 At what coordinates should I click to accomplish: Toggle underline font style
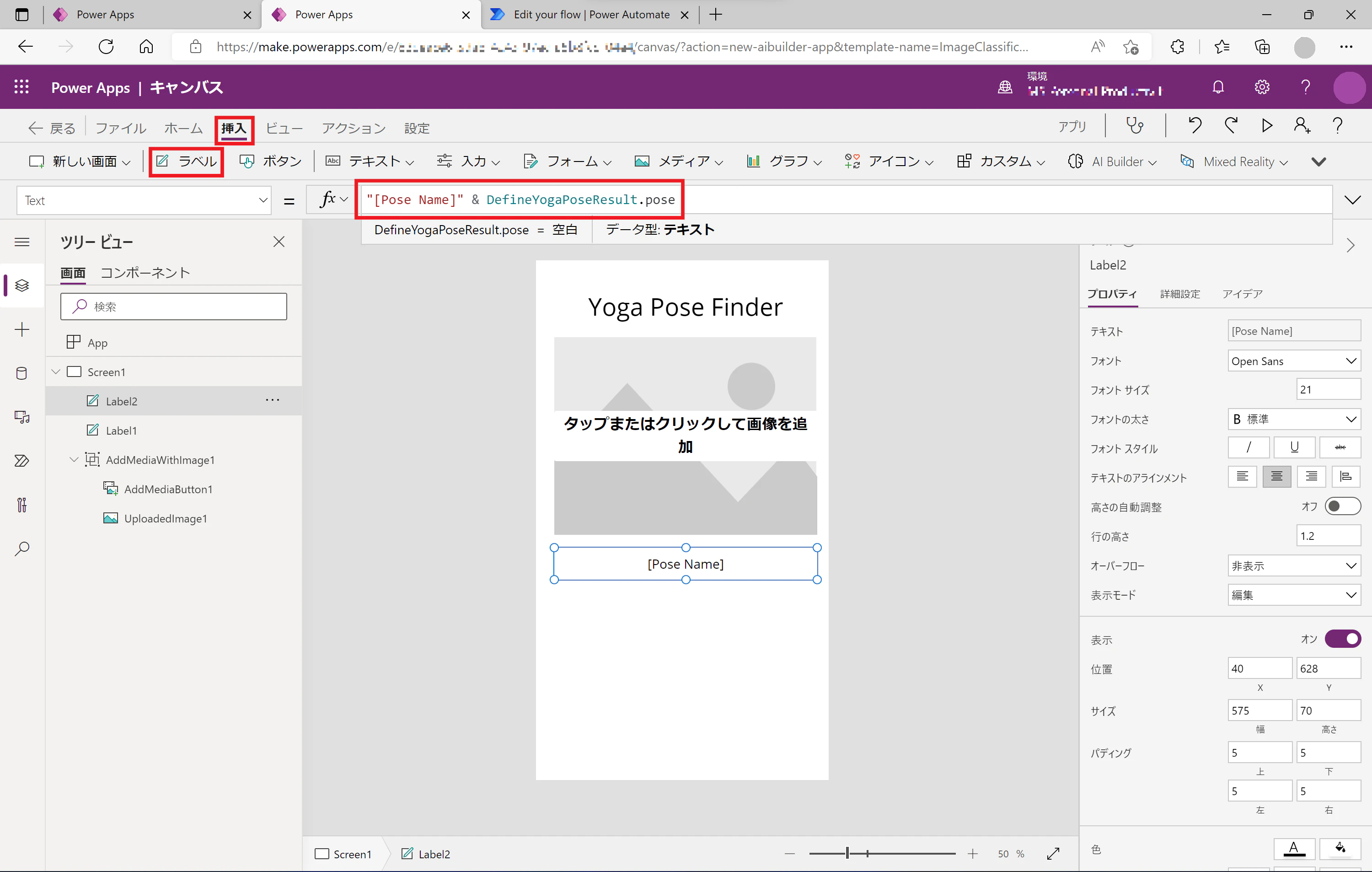(x=1294, y=447)
